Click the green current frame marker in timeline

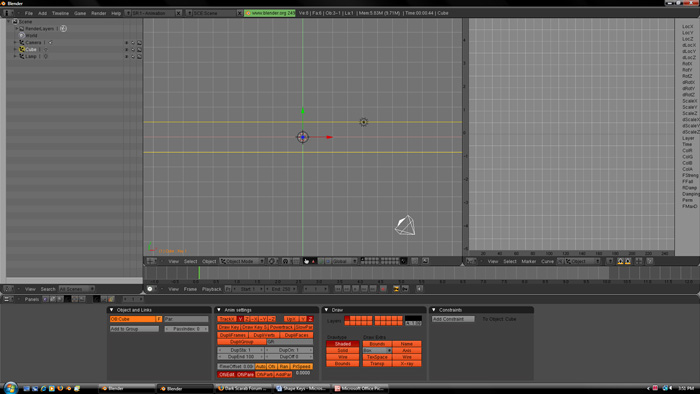[199, 273]
